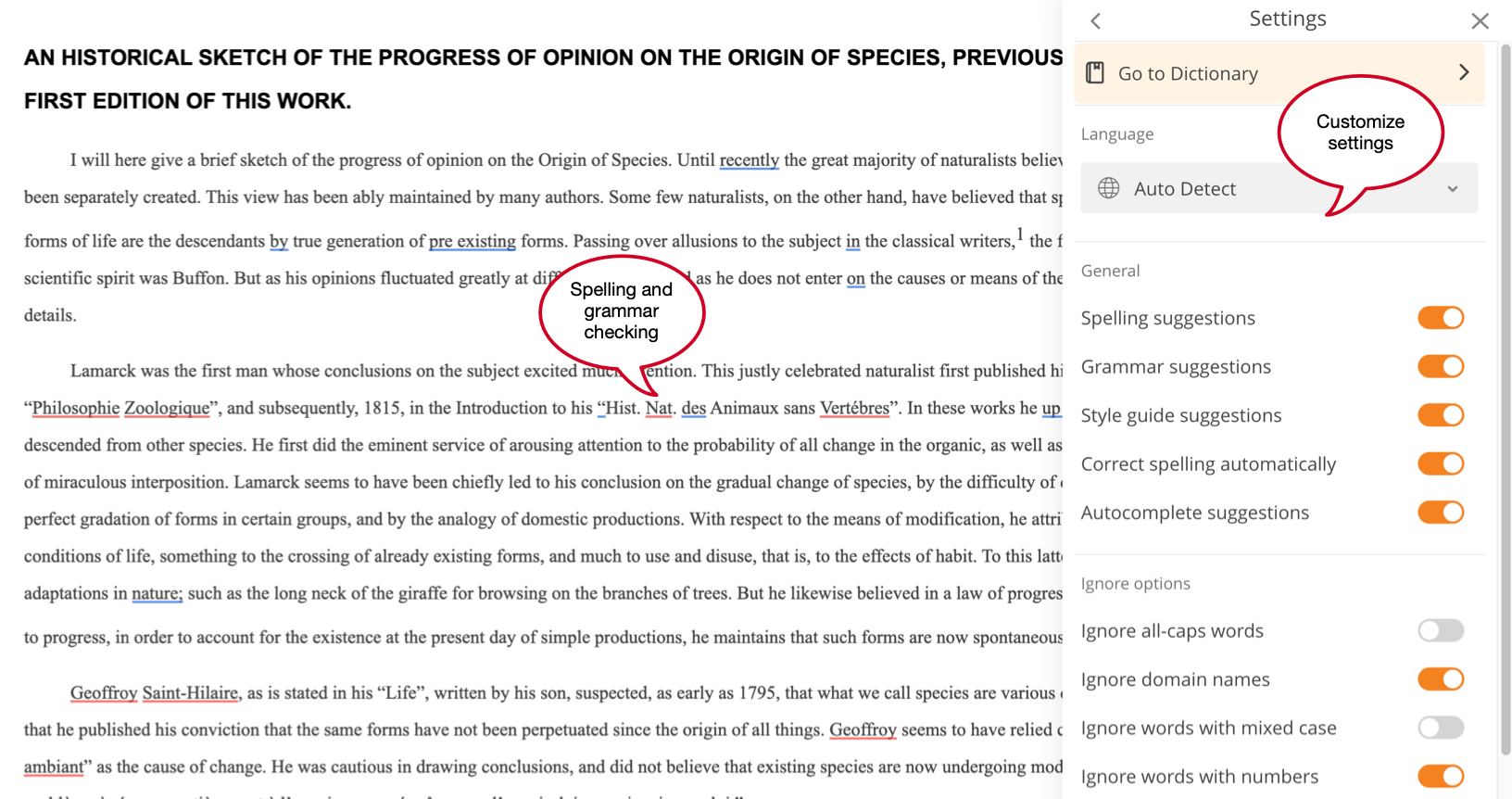The width and height of the screenshot is (1512, 799).
Task: Disable Spelling suggestions toggle
Action: point(1441,318)
